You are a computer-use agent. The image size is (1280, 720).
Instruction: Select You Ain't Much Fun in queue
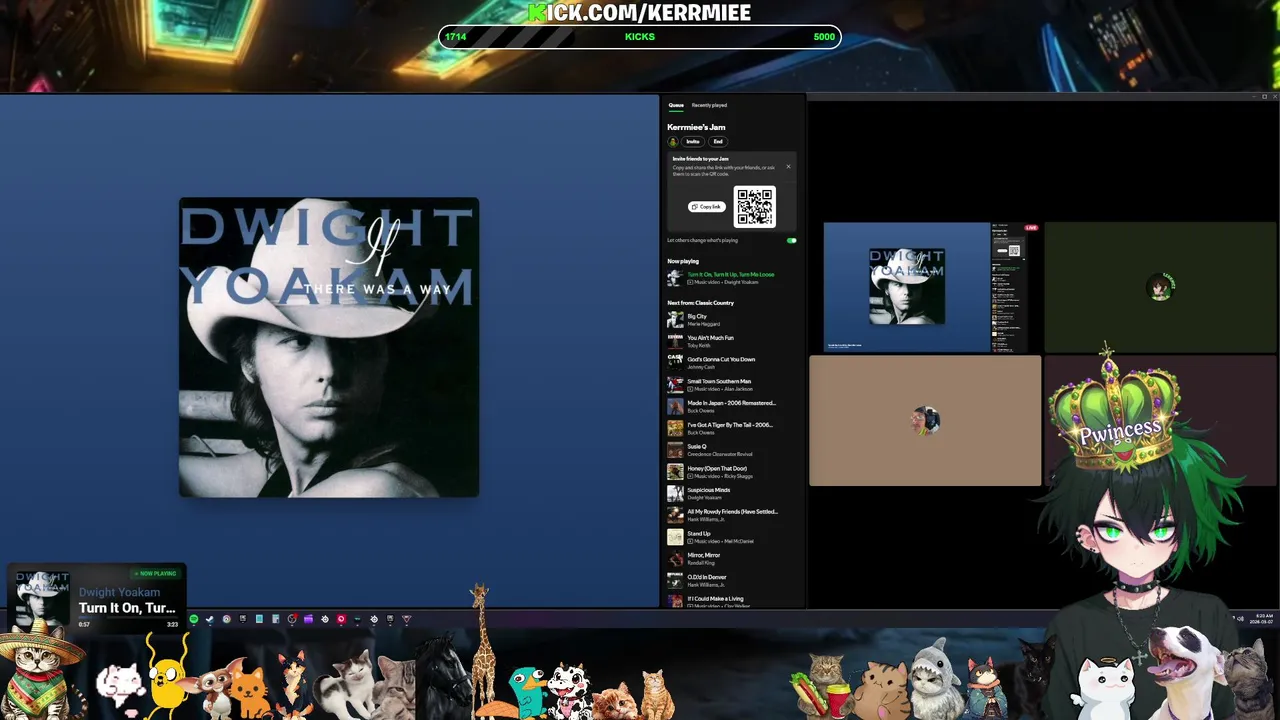[733, 342]
